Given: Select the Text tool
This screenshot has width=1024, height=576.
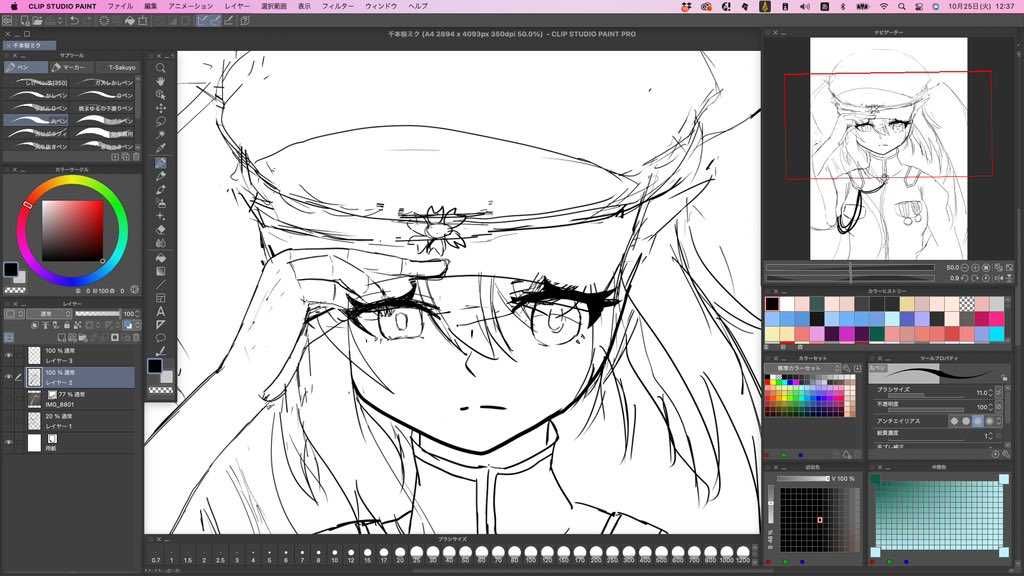Looking at the screenshot, I should click(x=161, y=312).
